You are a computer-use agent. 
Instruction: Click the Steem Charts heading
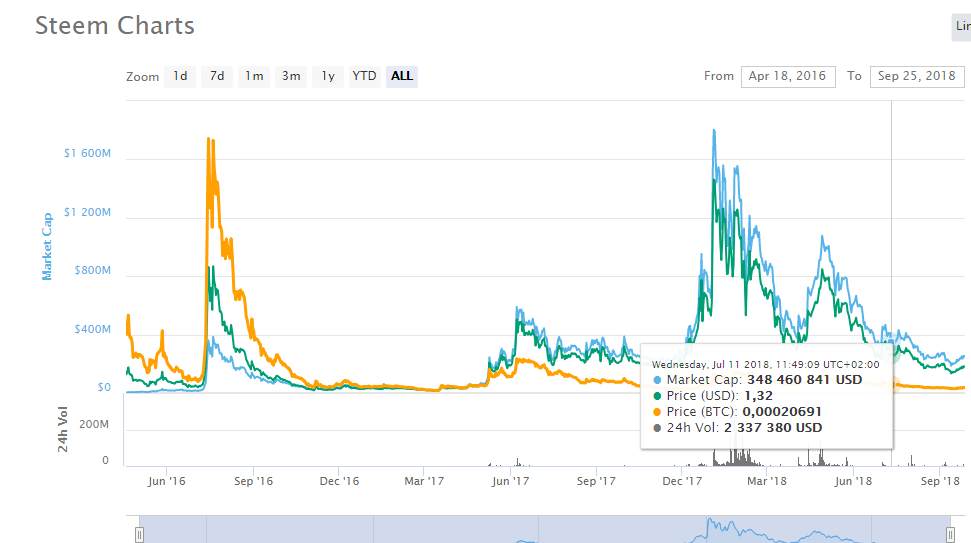(x=115, y=25)
